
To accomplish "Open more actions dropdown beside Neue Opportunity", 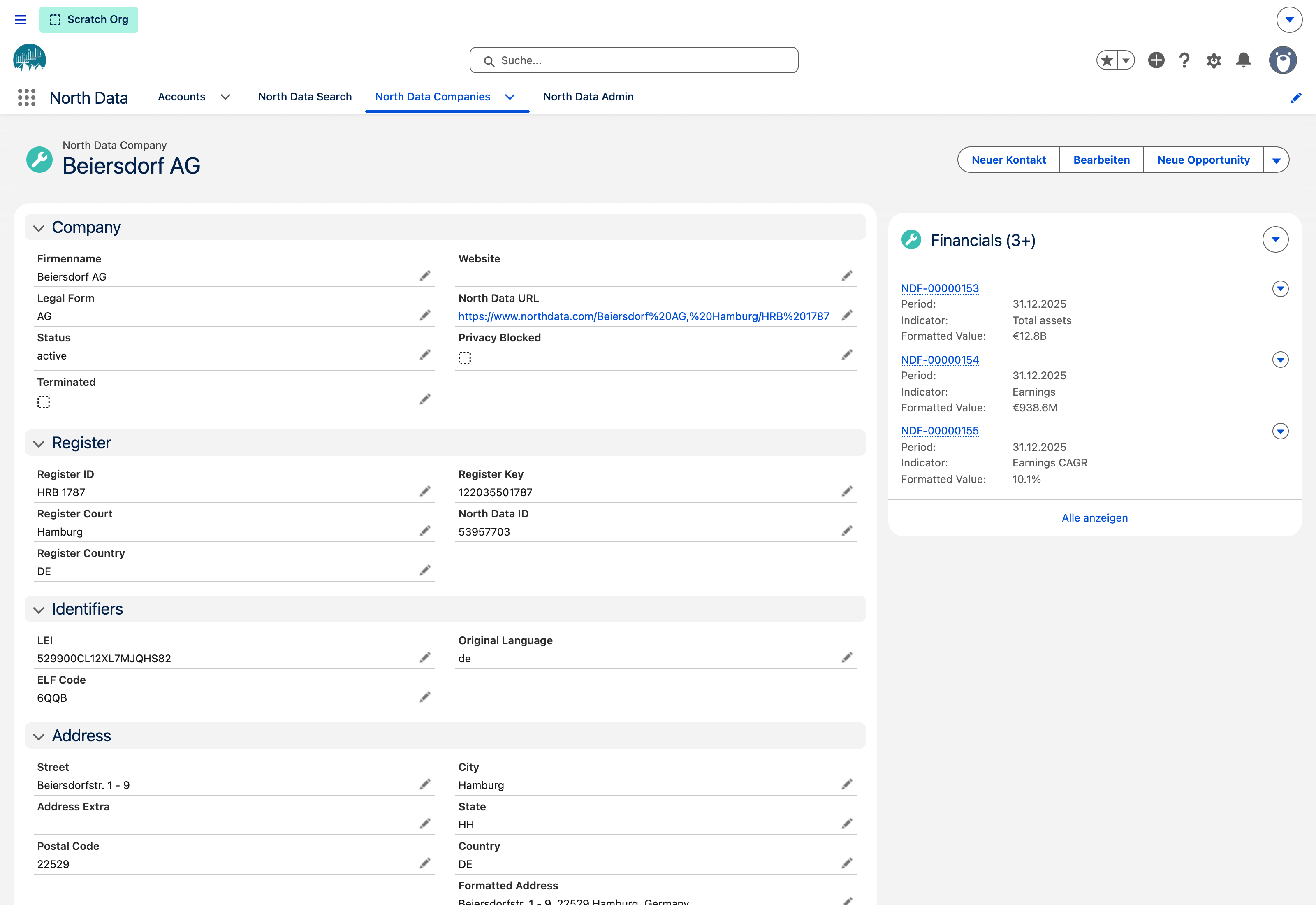I will (x=1277, y=160).
